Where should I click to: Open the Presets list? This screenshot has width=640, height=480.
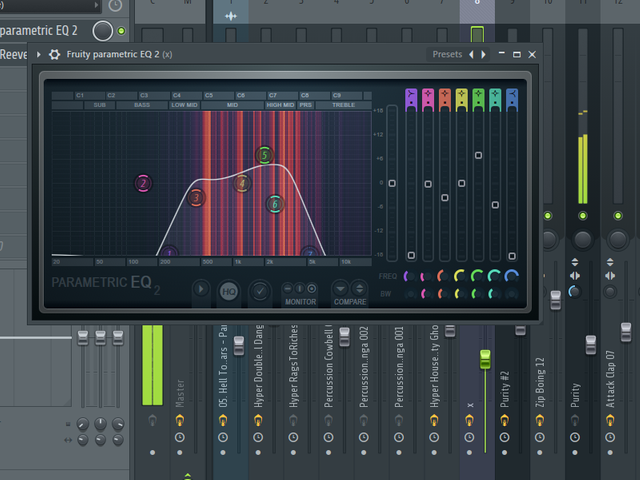coord(447,54)
